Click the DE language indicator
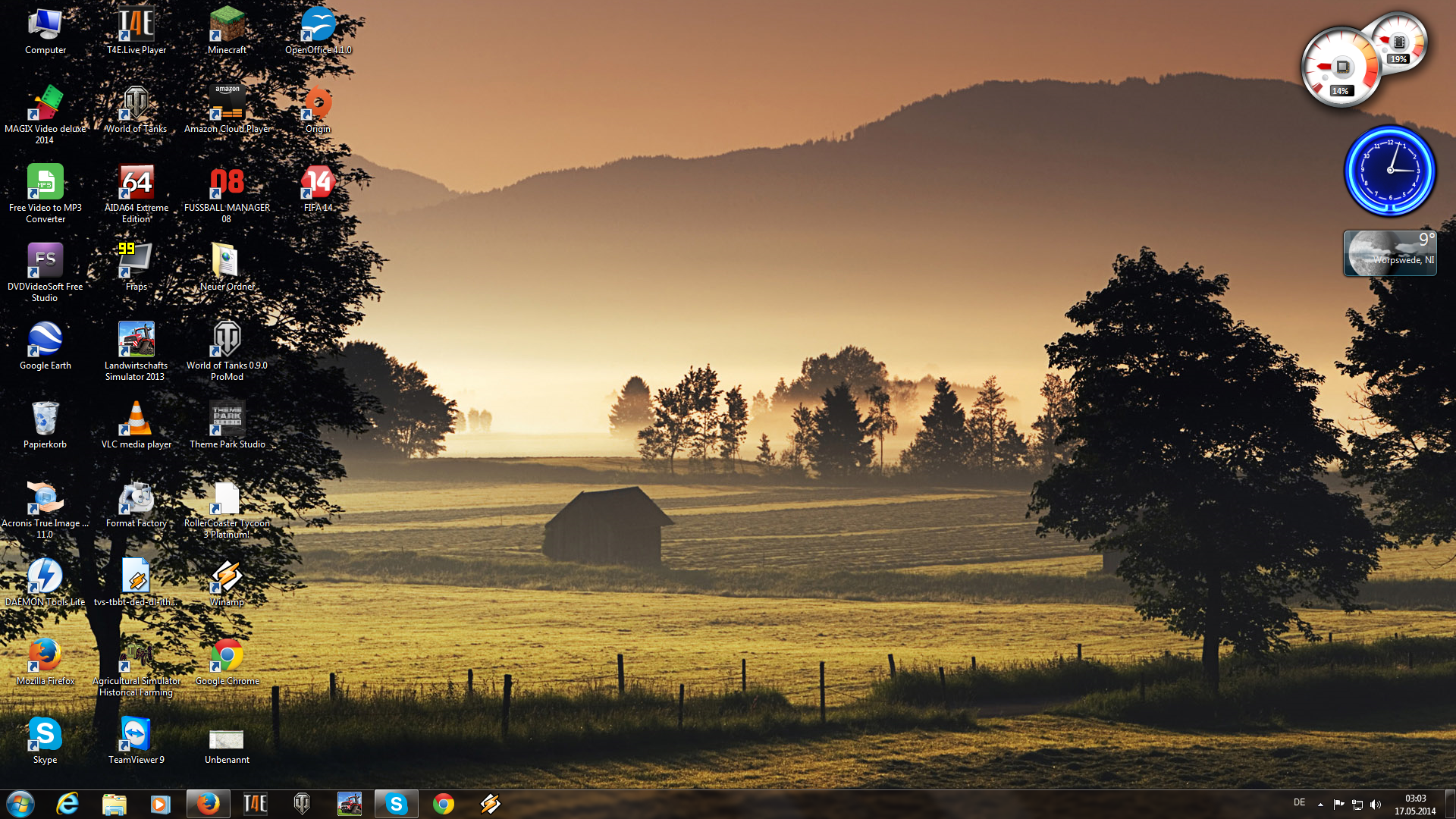Viewport: 1456px width, 819px height. pos(1299,802)
